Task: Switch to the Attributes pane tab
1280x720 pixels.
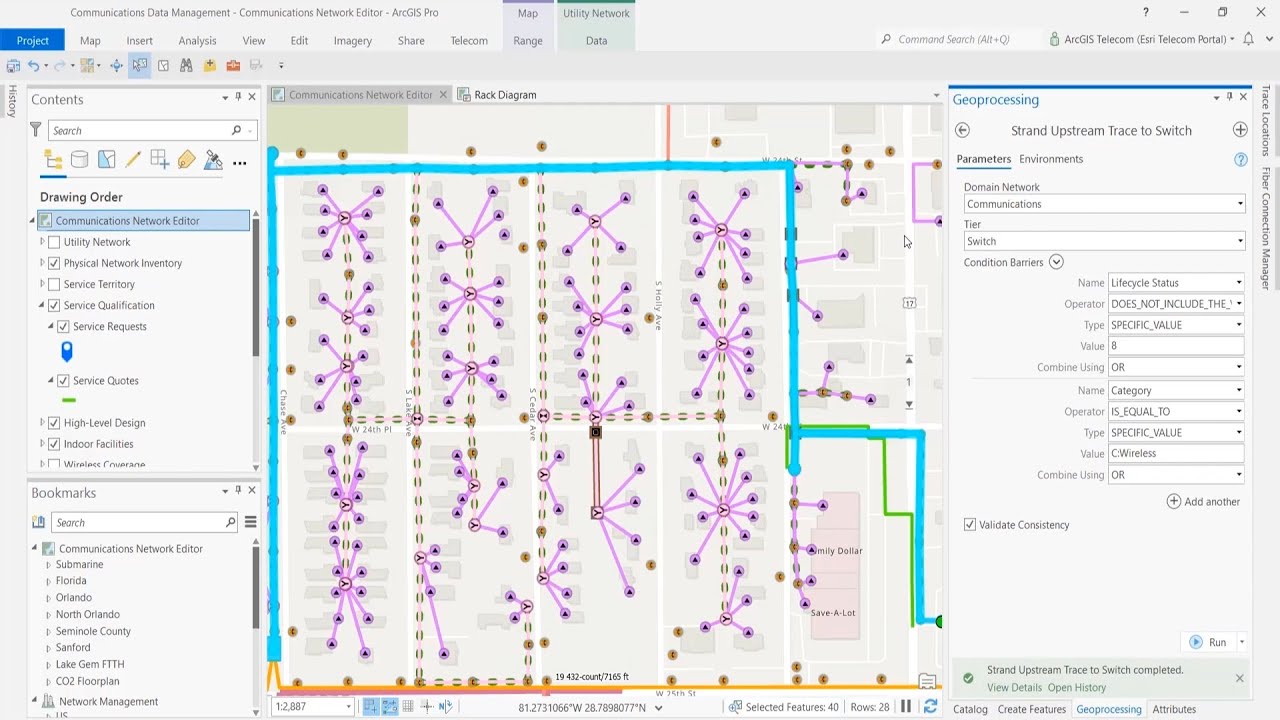Action: (x=1174, y=709)
